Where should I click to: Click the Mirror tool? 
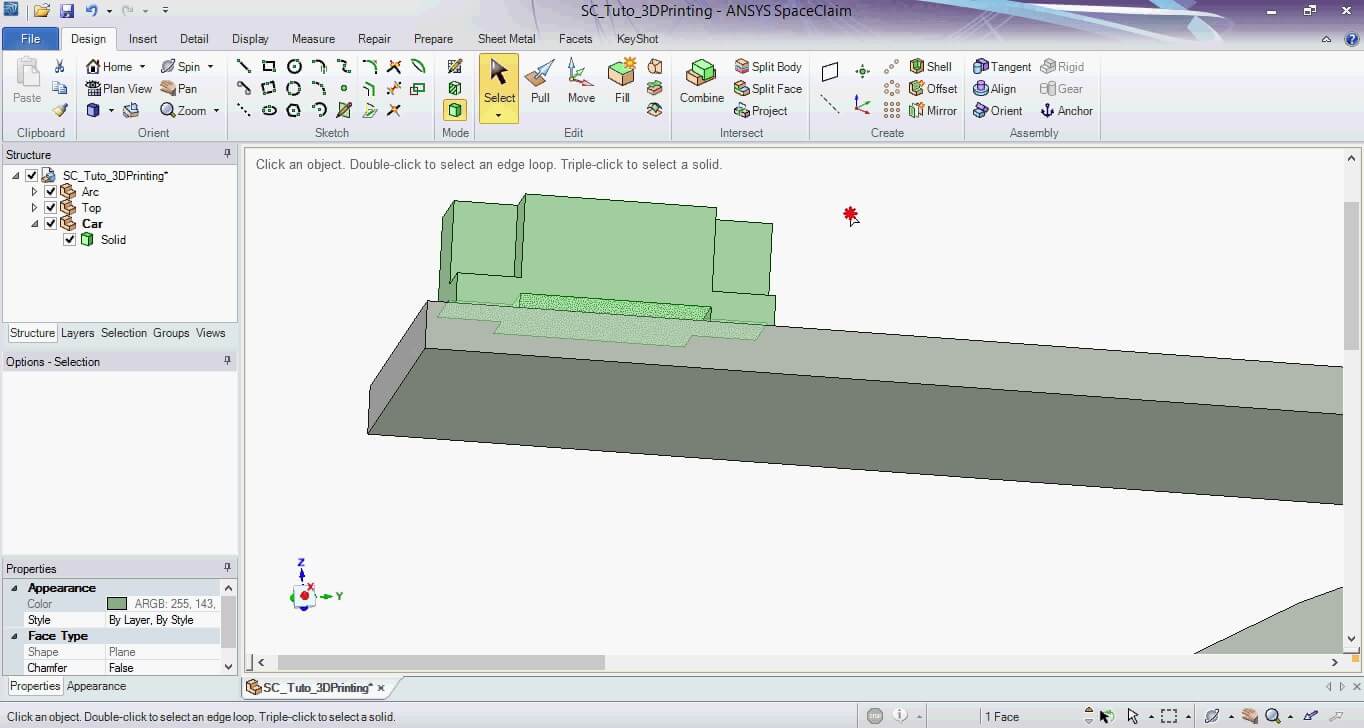click(932, 111)
